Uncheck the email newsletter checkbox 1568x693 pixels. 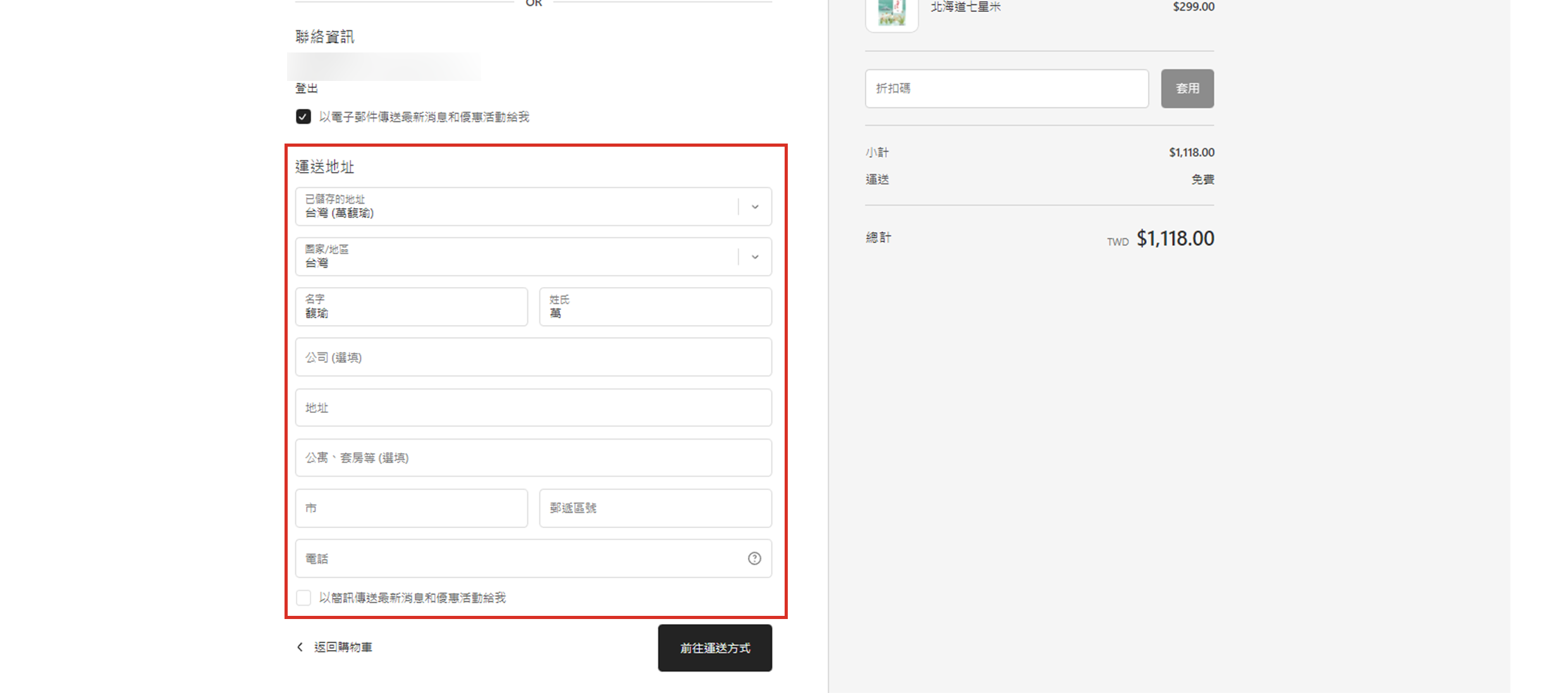tap(303, 117)
